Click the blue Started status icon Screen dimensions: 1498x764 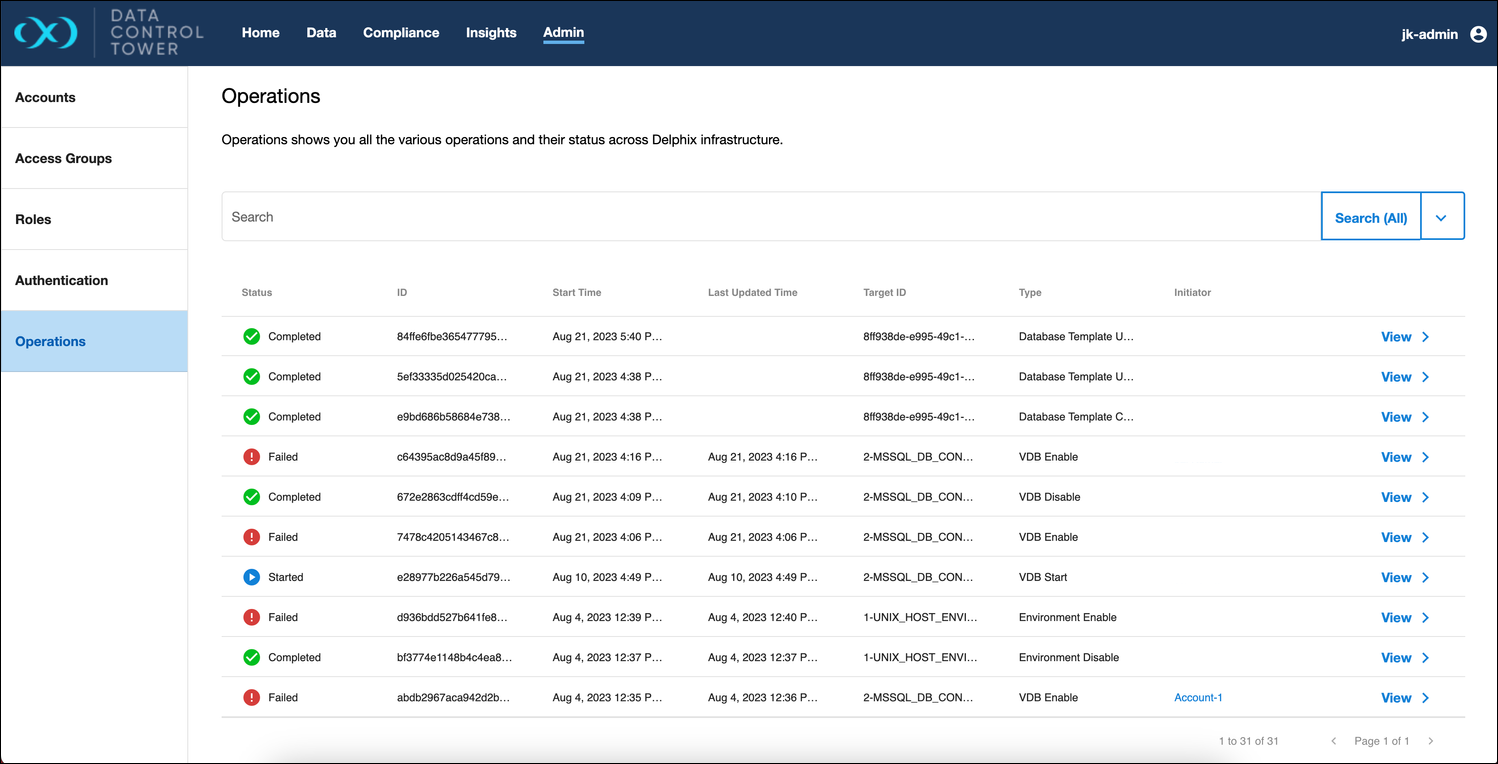[252, 577]
